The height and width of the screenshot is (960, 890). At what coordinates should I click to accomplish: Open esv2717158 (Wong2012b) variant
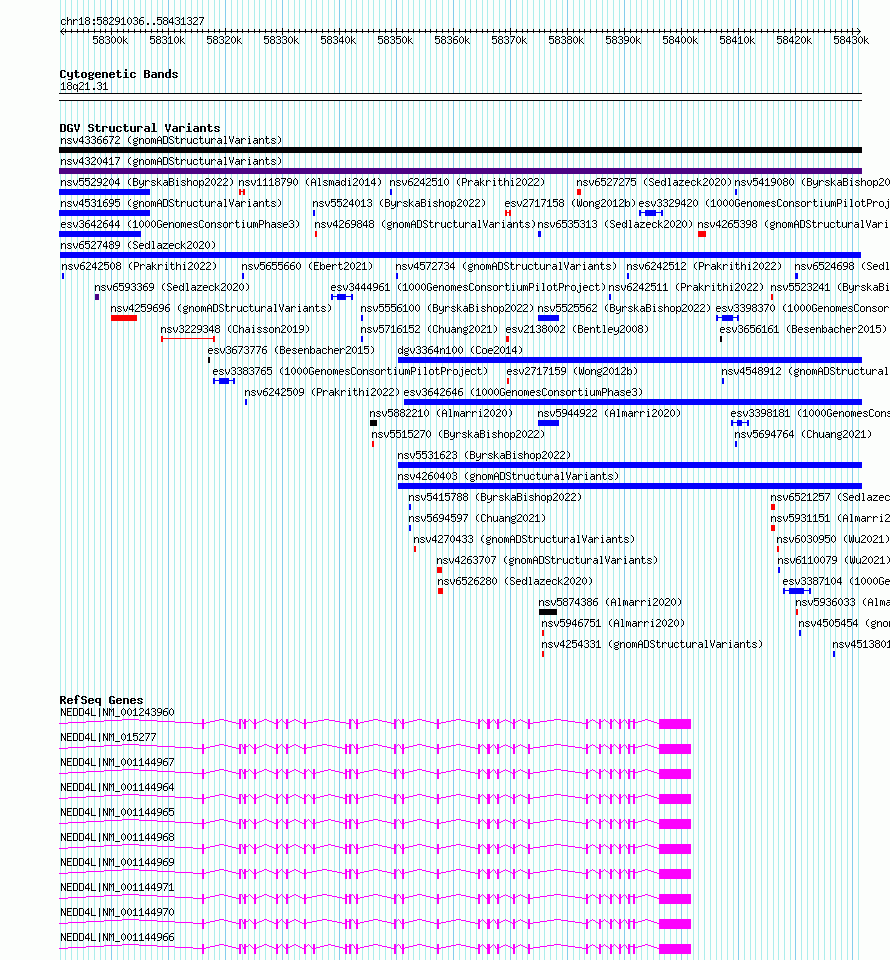(x=570, y=203)
